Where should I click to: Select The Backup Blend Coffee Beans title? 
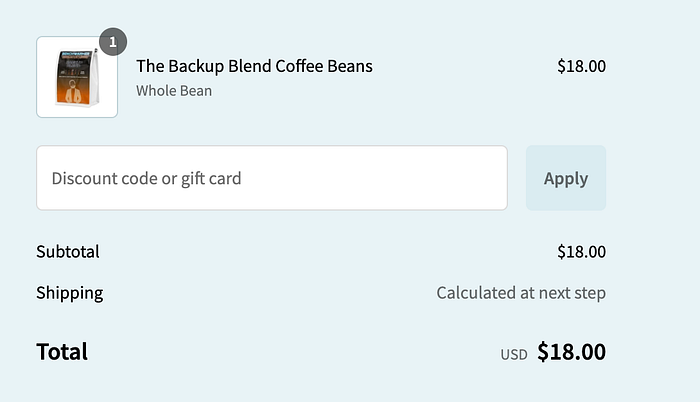pyautogui.click(x=254, y=66)
